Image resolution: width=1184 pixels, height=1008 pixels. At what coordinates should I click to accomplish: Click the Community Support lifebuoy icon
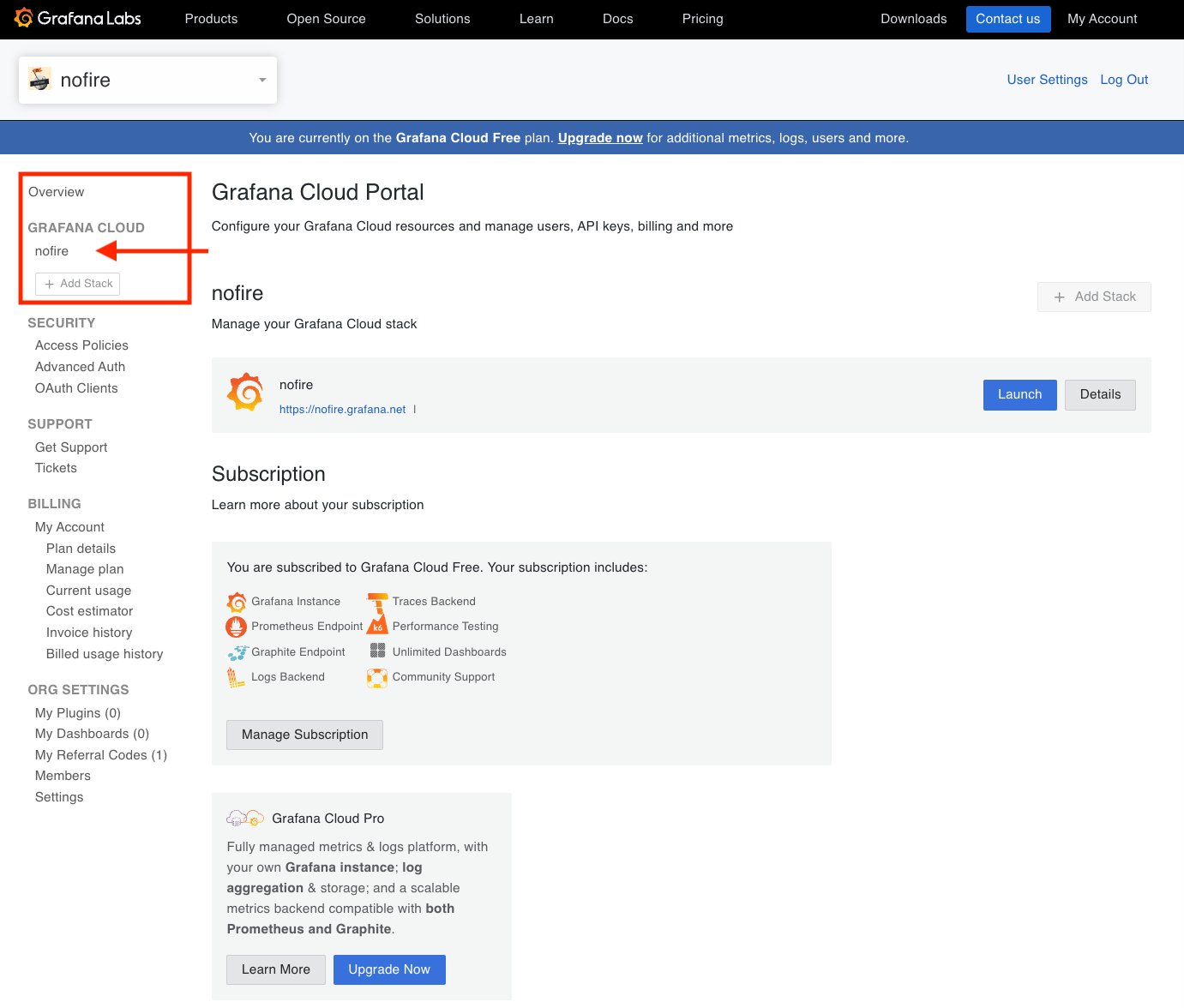377,678
